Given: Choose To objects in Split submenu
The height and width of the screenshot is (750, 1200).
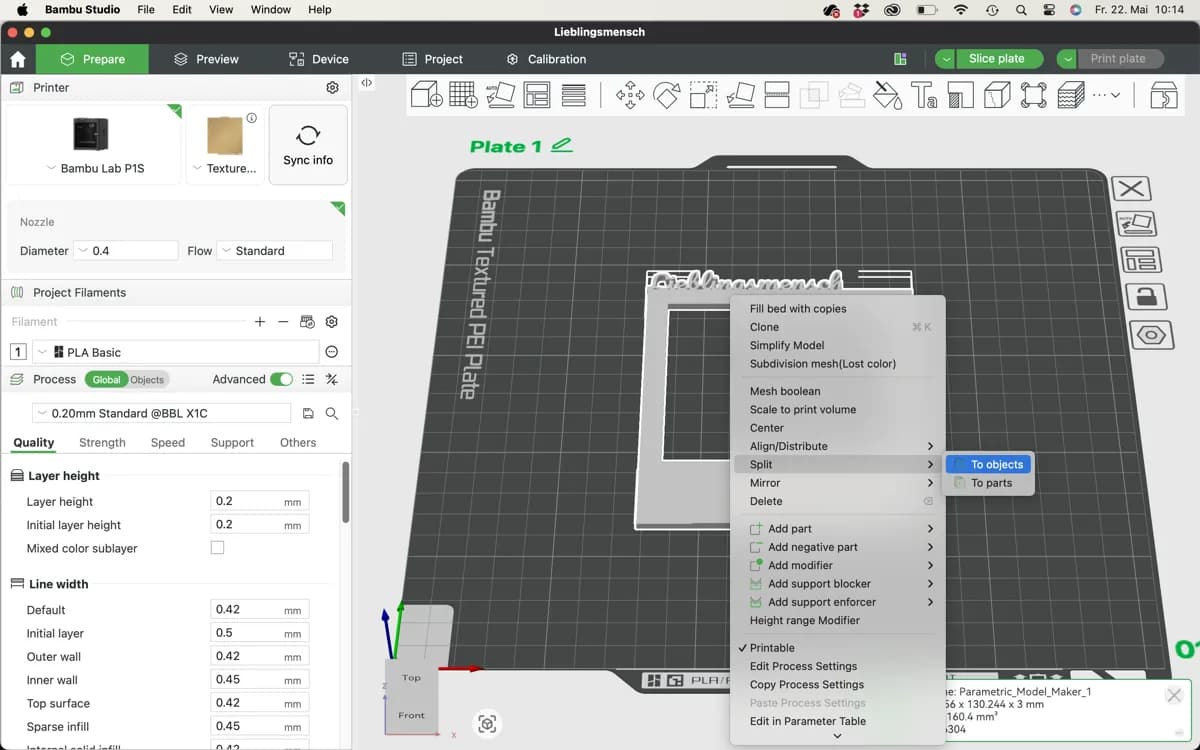Looking at the screenshot, I should coord(988,464).
